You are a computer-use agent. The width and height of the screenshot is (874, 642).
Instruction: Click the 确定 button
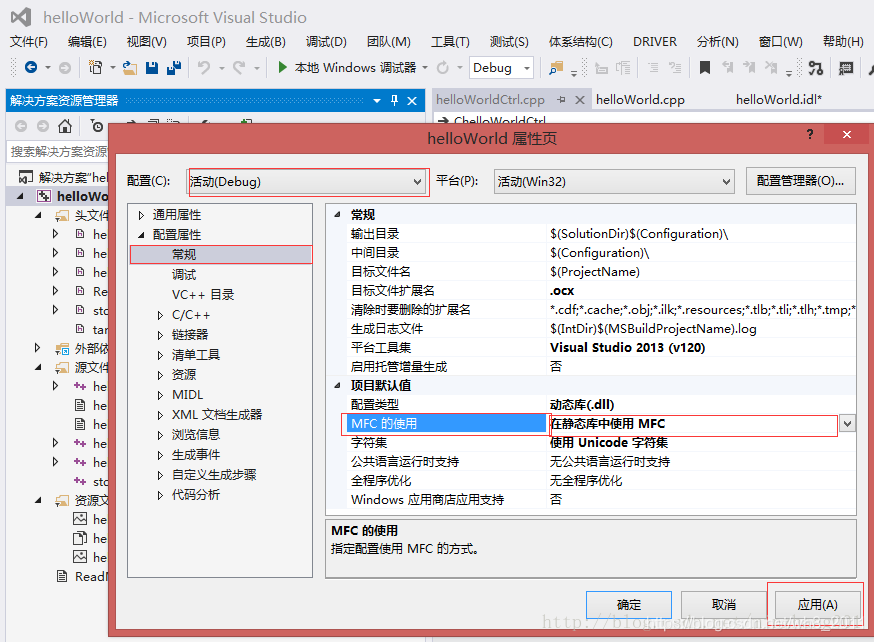(629, 605)
